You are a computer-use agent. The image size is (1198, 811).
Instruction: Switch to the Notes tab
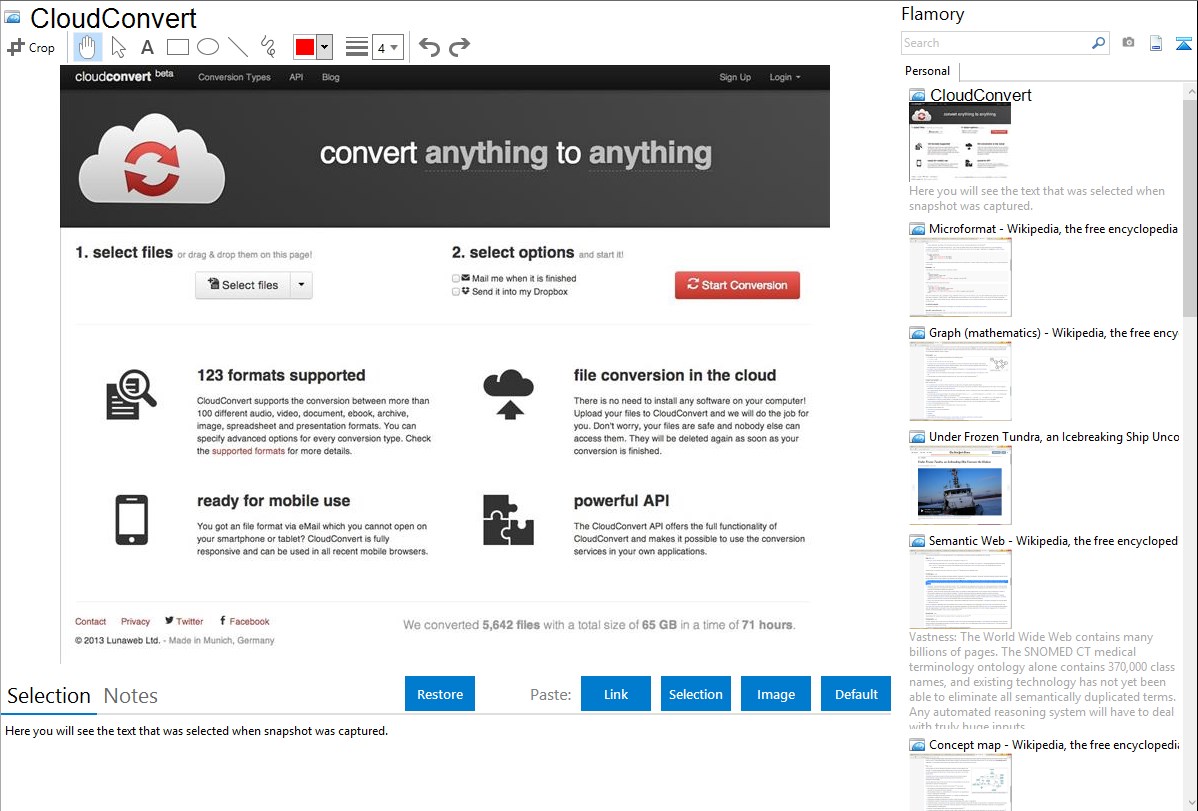coord(131,696)
